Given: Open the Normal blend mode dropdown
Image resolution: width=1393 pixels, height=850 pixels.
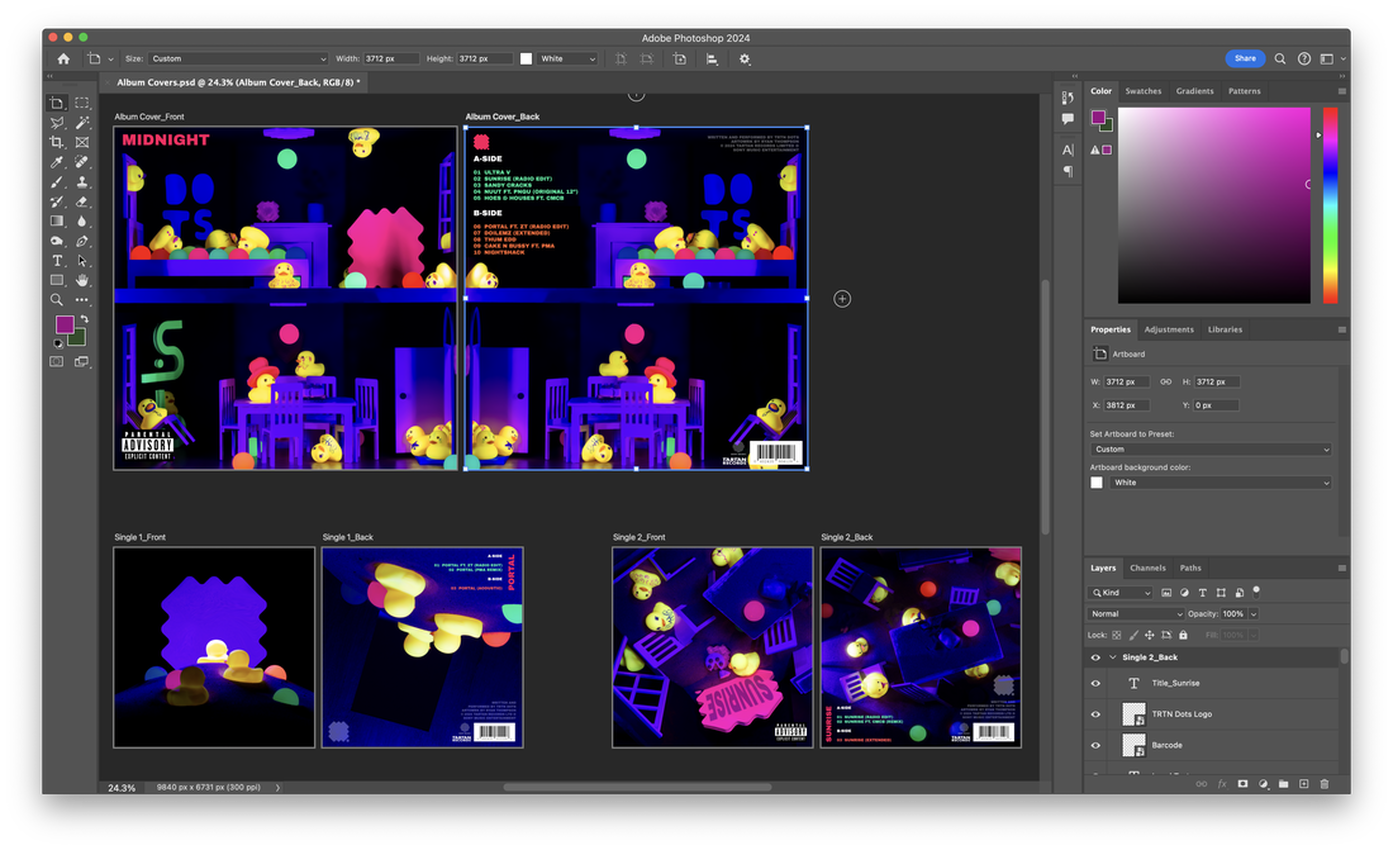Looking at the screenshot, I should [x=1136, y=614].
